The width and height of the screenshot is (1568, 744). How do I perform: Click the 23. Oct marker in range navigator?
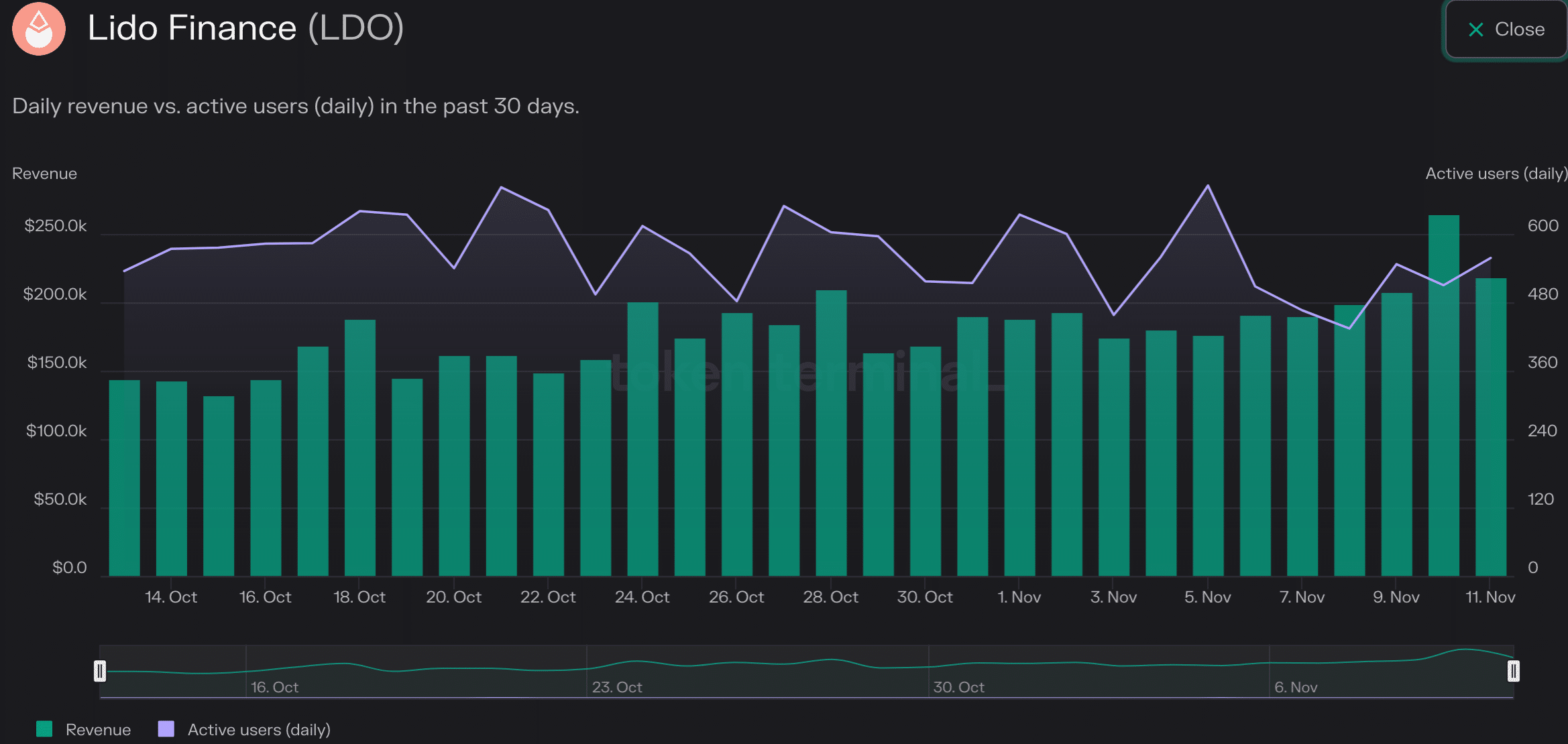pyautogui.click(x=617, y=687)
